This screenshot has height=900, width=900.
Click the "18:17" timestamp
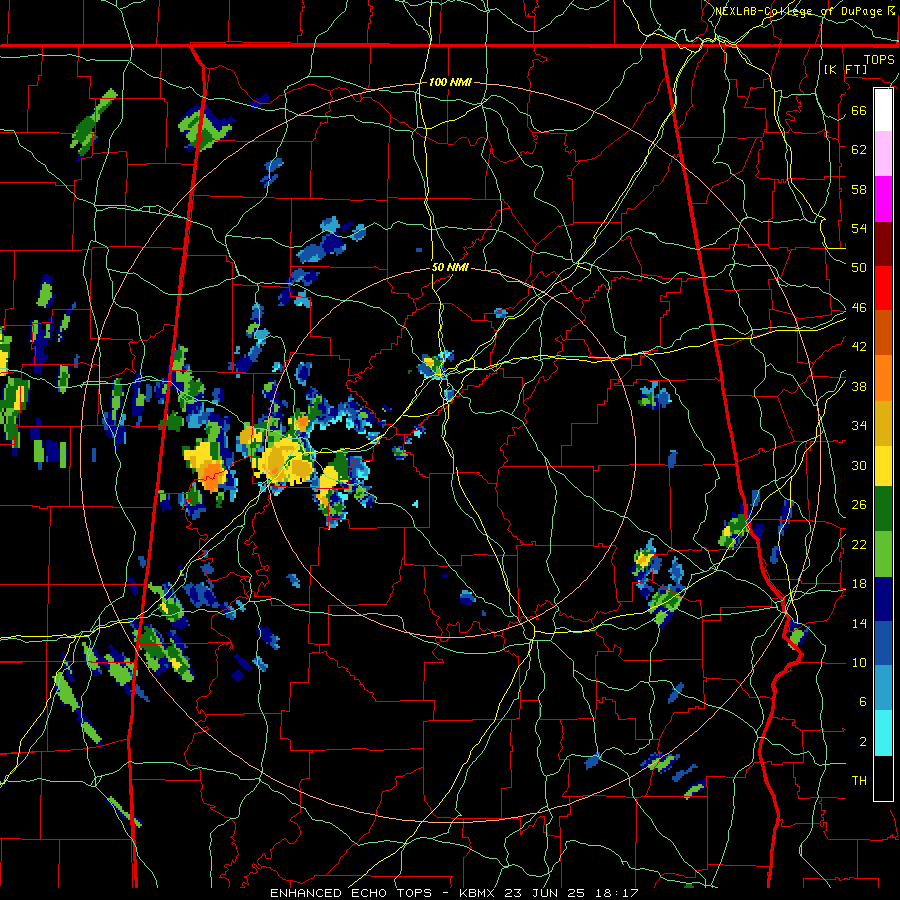point(615,893)
